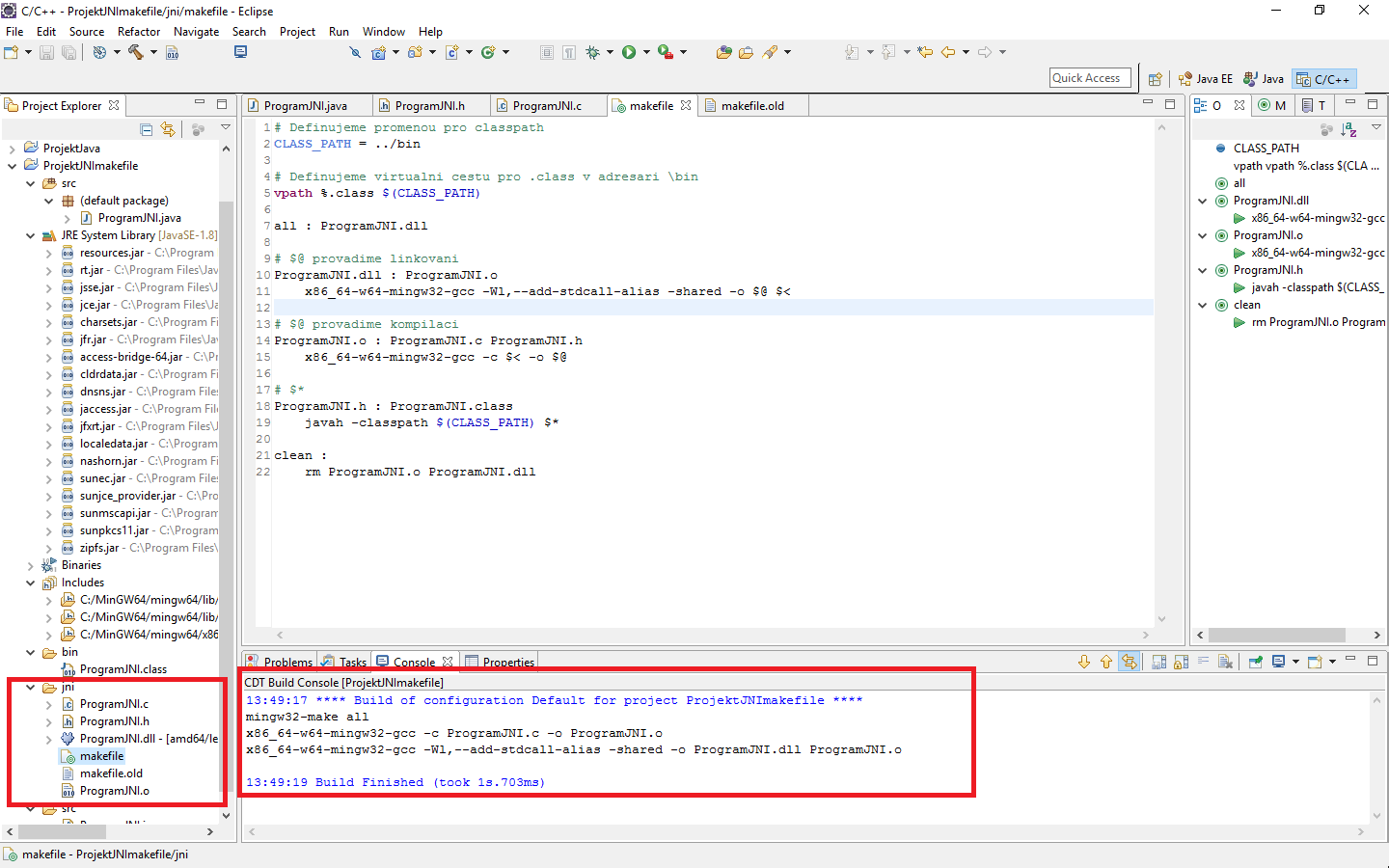This screenshot has height=868, width=1389.
Task: Open the Outline view menu triangle
Action: [1376, 128]
